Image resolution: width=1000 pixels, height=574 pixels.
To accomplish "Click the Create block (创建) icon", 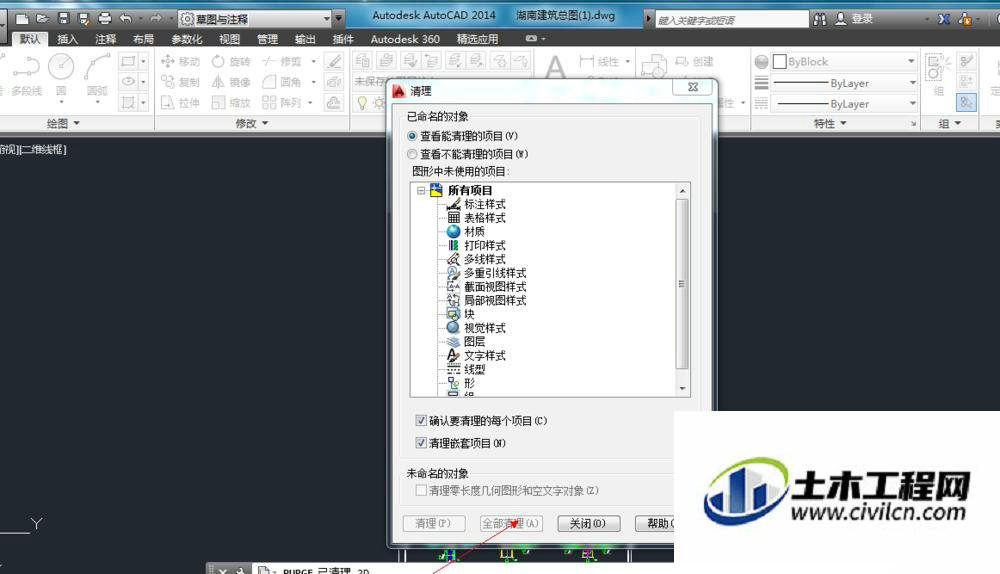I will click(x=694, y=61).
